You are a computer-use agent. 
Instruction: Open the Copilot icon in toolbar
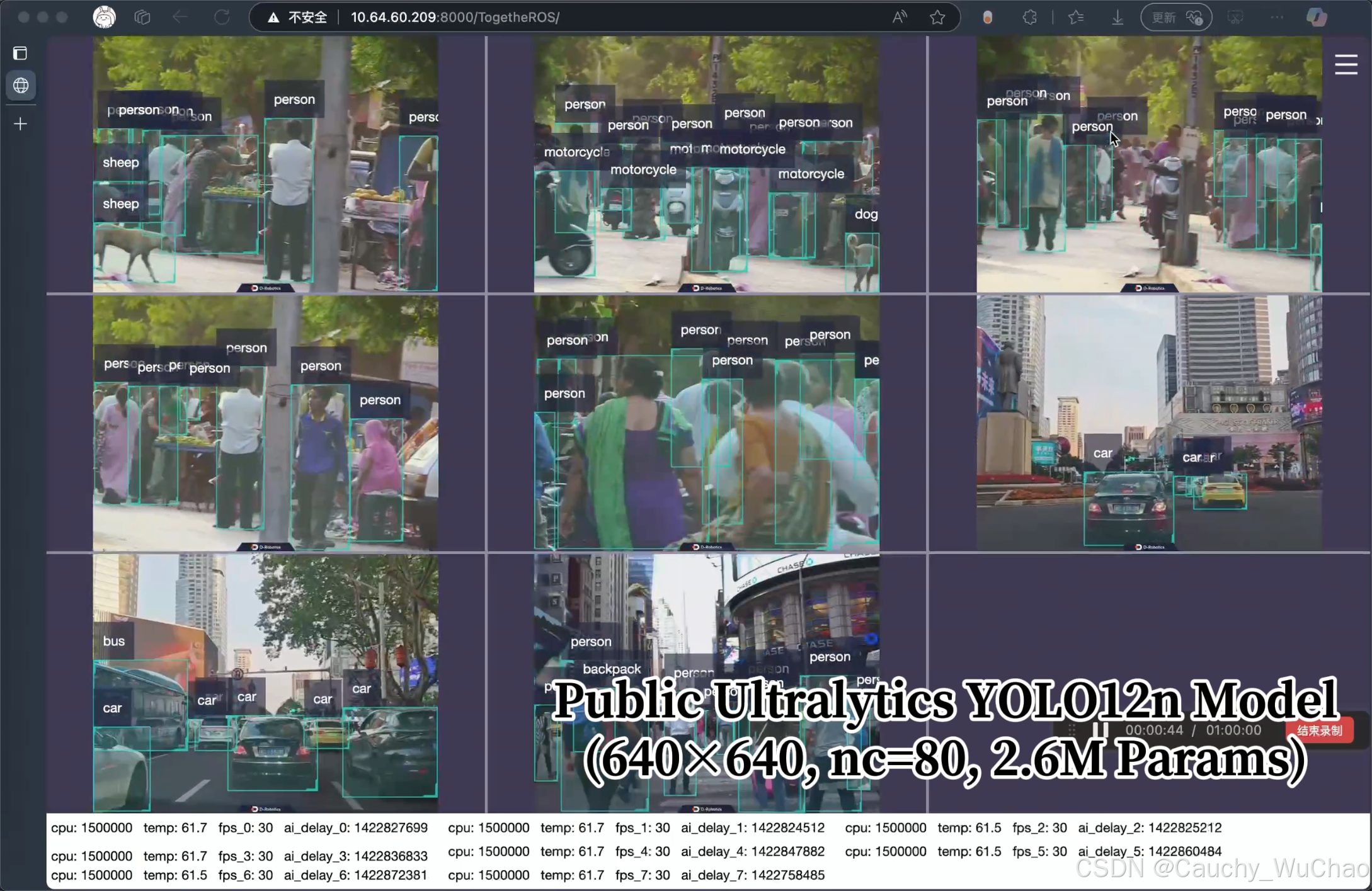[x=1317, y=17]
